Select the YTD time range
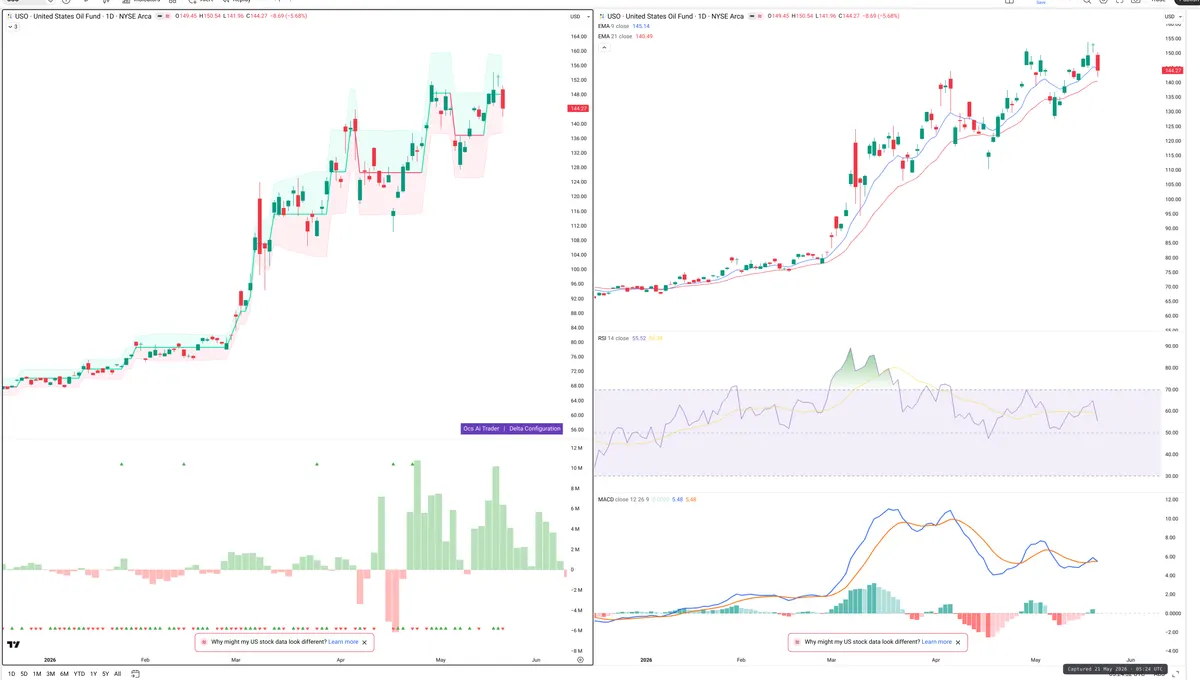1200x680 pixels. click(79, 674)
